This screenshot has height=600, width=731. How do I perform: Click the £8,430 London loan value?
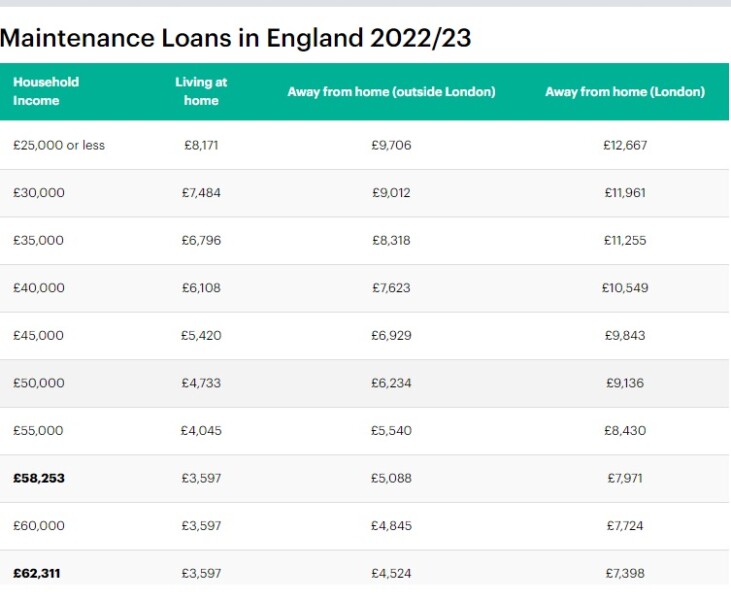click(625, 431)
